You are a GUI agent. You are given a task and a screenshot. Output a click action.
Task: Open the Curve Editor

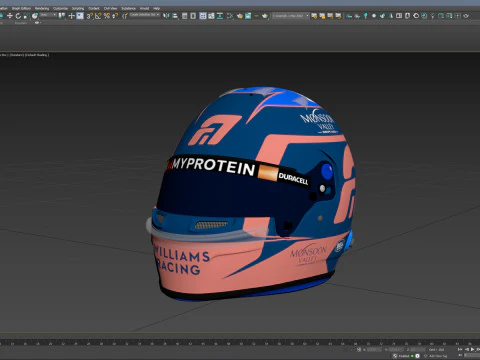pos(211,16)
